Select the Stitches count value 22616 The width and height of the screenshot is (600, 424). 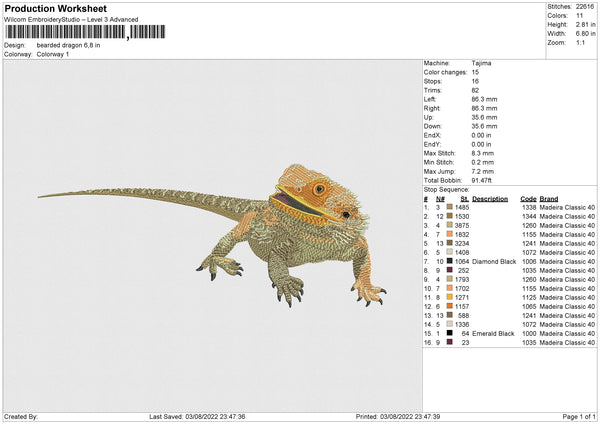(x=586, y=5)
